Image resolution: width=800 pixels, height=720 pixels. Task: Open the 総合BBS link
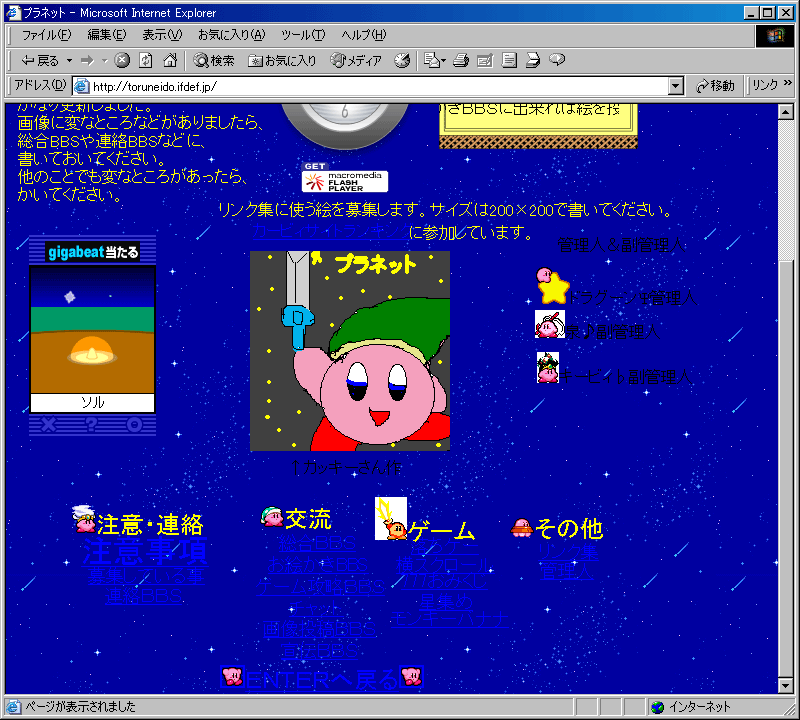point(317,543)
